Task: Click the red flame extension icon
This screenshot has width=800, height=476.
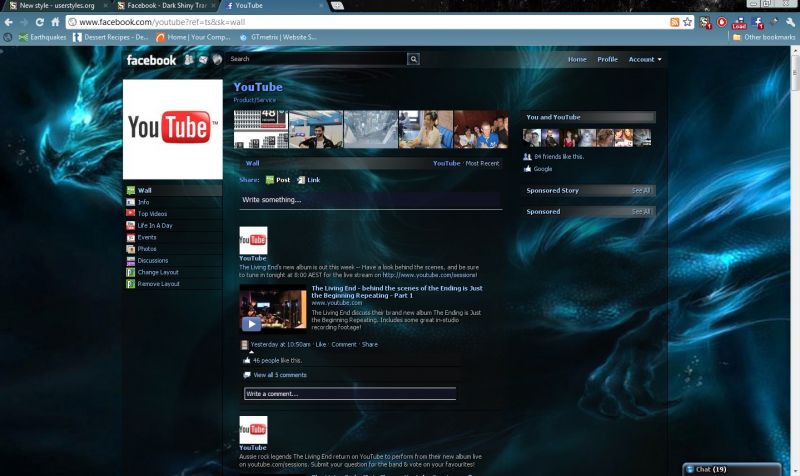Action: pyautogui.click(x=722, y=22)
